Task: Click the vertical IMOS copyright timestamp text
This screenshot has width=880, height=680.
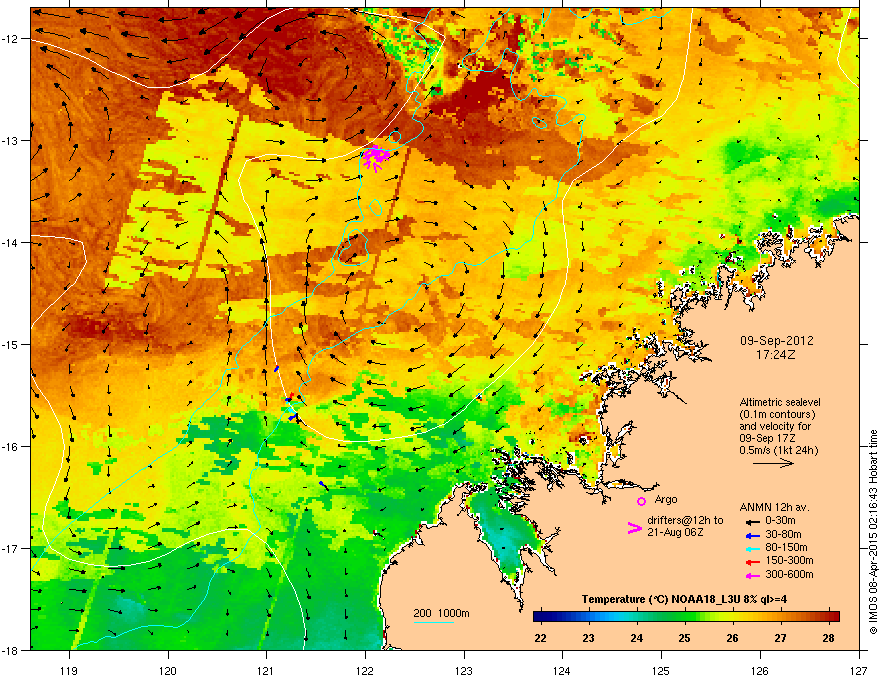Action: (x=873, y=532)
